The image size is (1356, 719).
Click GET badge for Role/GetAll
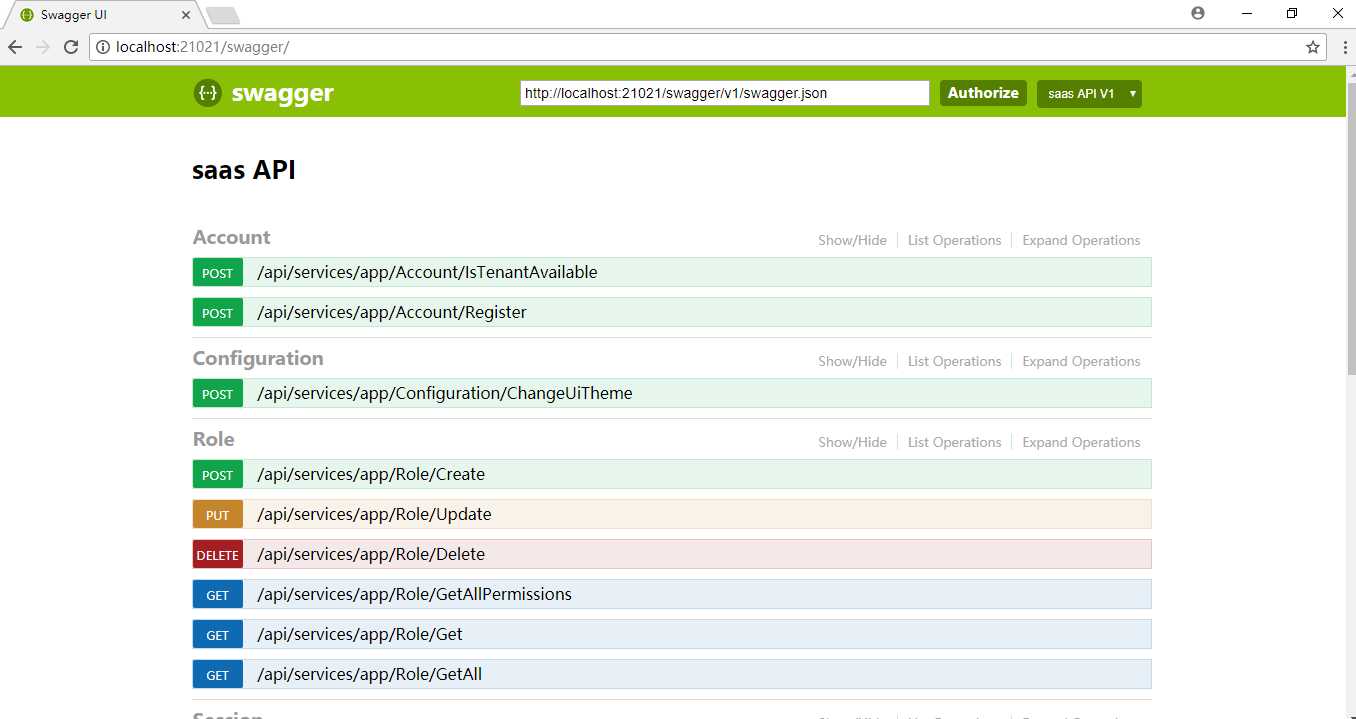coord(218,675)
